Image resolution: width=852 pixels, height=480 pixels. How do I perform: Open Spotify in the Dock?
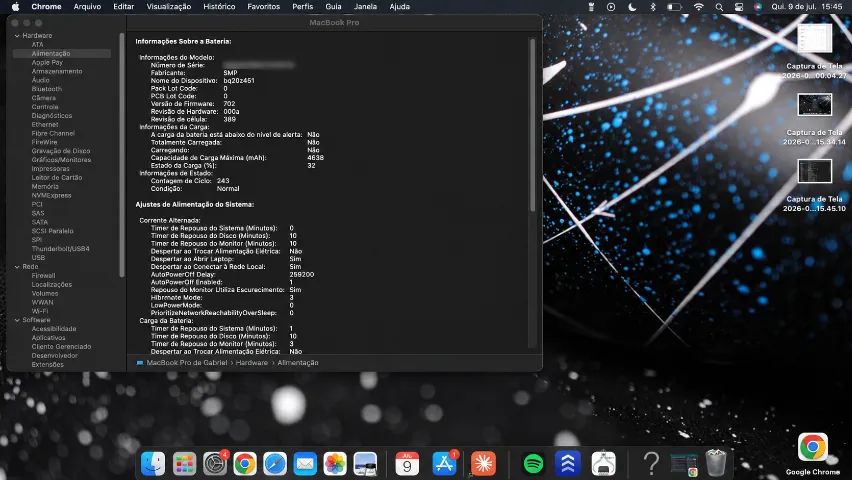pos(534,464)
